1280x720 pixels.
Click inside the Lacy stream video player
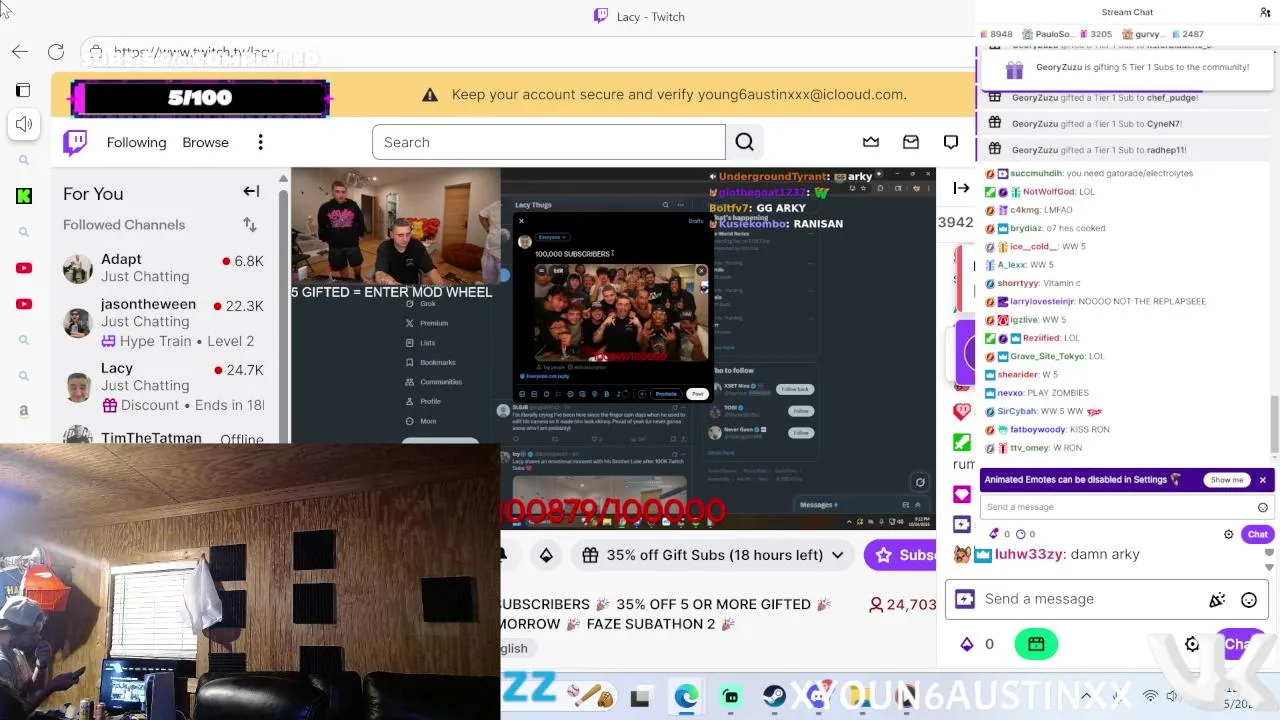coord(613,348)
